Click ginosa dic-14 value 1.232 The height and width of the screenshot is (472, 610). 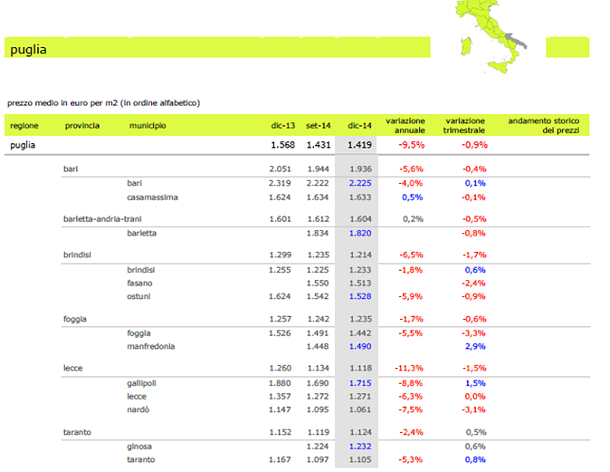(360, 446)
